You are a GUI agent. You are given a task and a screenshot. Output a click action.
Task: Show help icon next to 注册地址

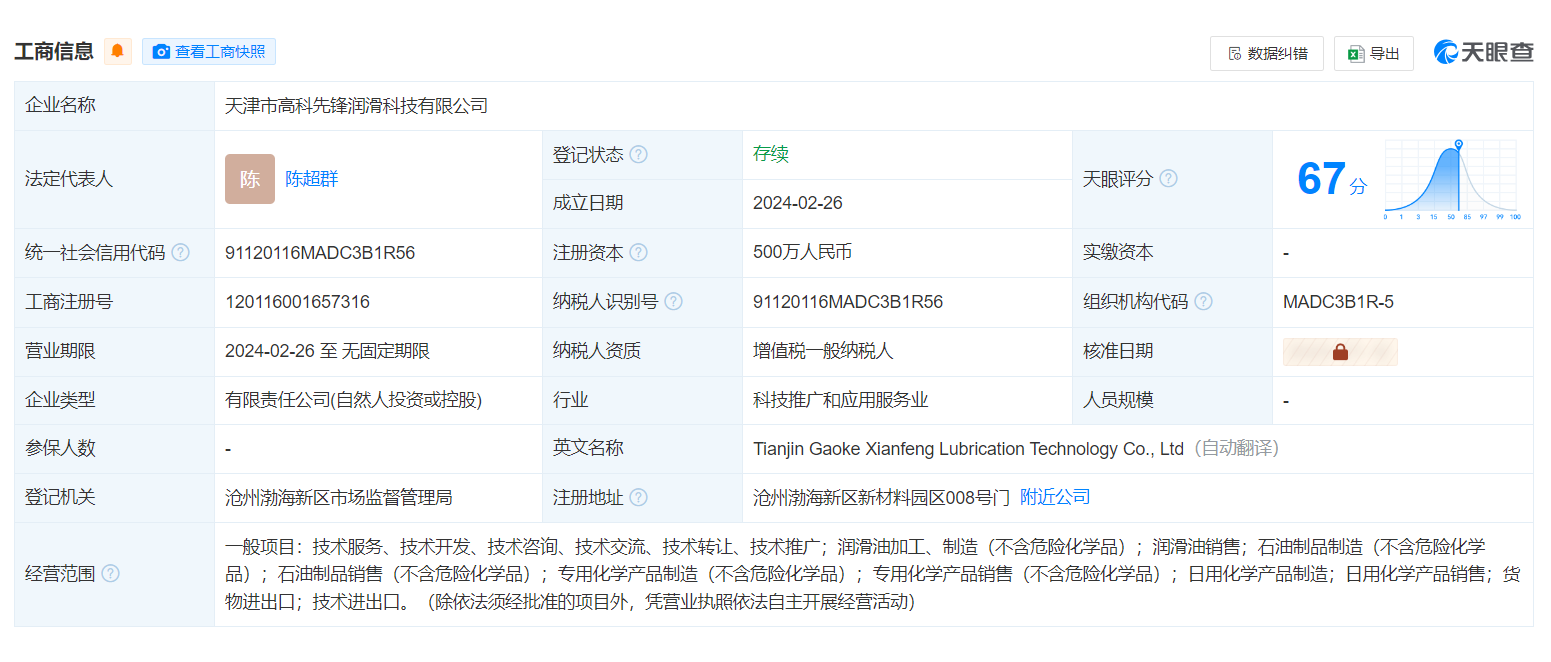[638, 498]
